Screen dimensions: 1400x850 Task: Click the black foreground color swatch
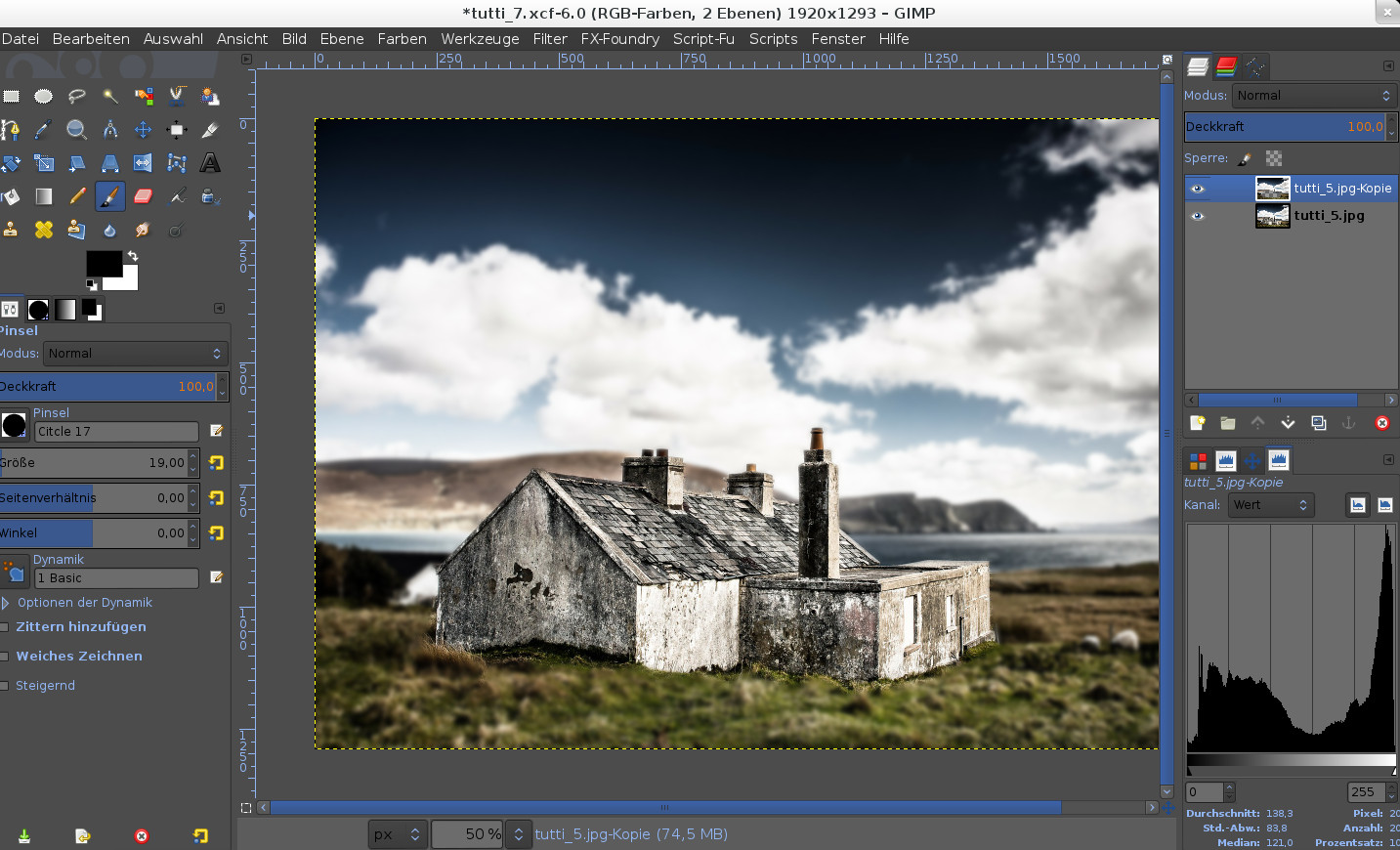click(104, 264)
